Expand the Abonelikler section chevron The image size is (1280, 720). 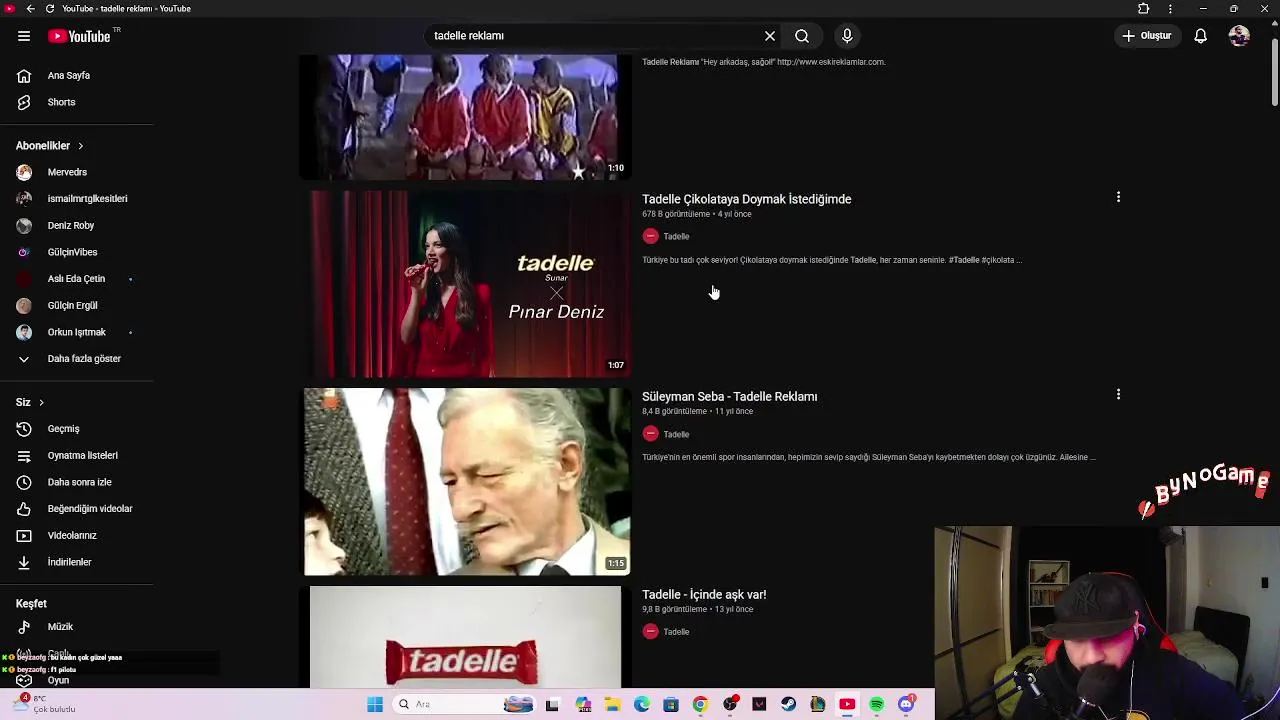tap(80, 146)
